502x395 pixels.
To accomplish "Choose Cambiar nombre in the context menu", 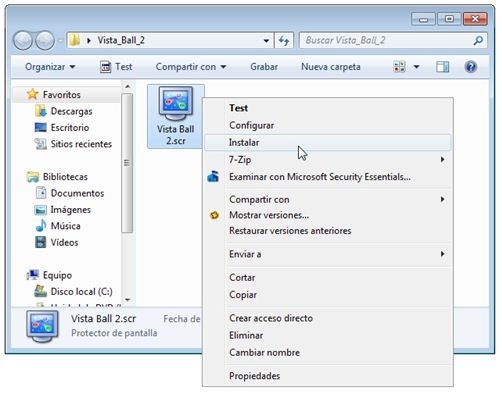I will click(327, 352).
